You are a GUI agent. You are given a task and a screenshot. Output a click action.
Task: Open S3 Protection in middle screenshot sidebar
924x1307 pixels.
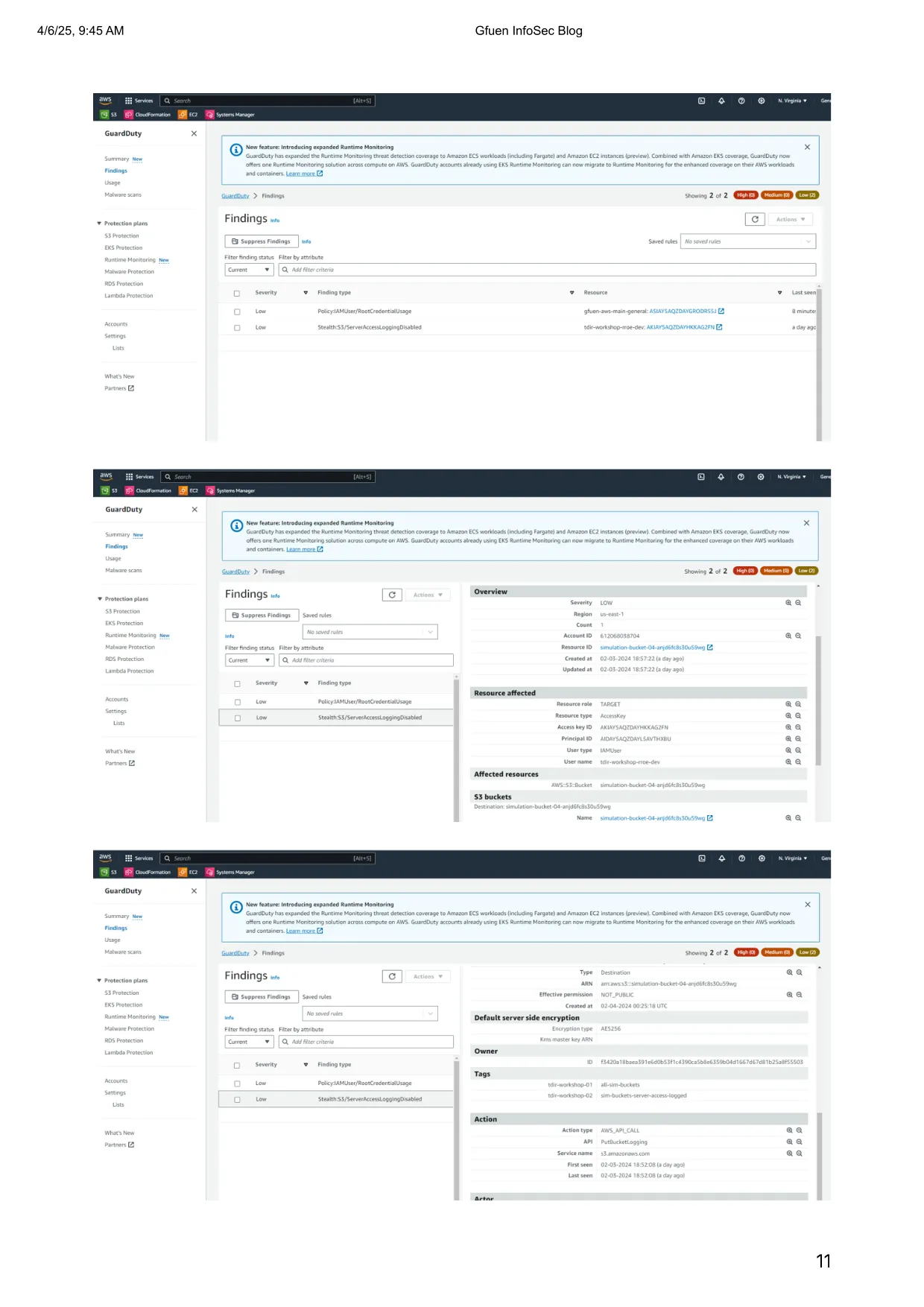tap(122, 611)
